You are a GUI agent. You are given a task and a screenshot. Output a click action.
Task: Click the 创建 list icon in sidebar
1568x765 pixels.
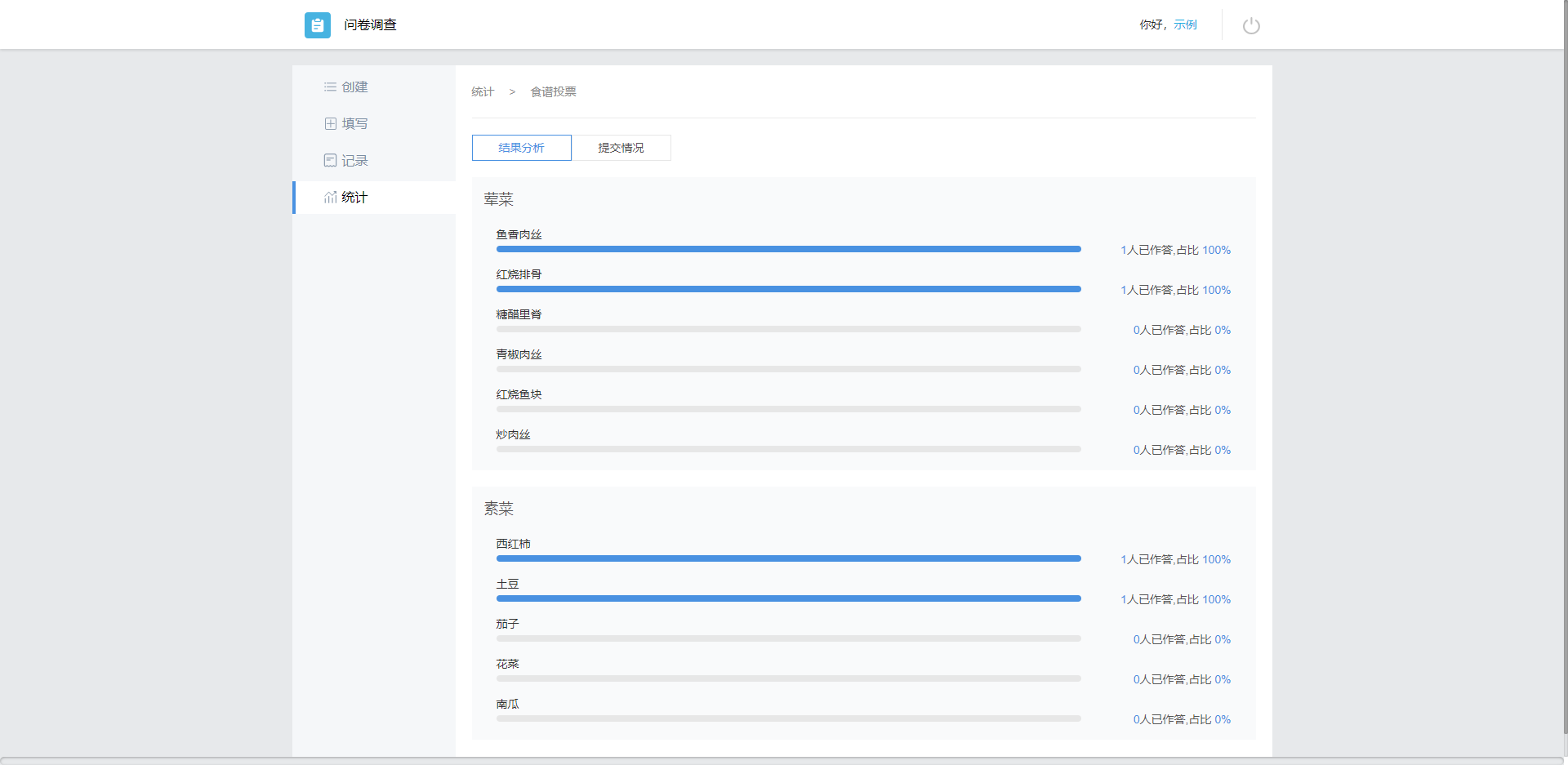pos(330,87)
